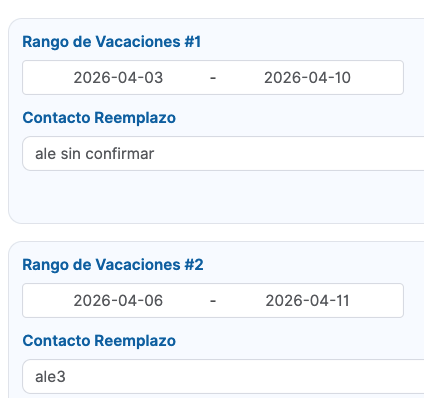Click the first 'Contacto Reemplazo' label
Screen dimensions: 424x398
click(99, 118)
